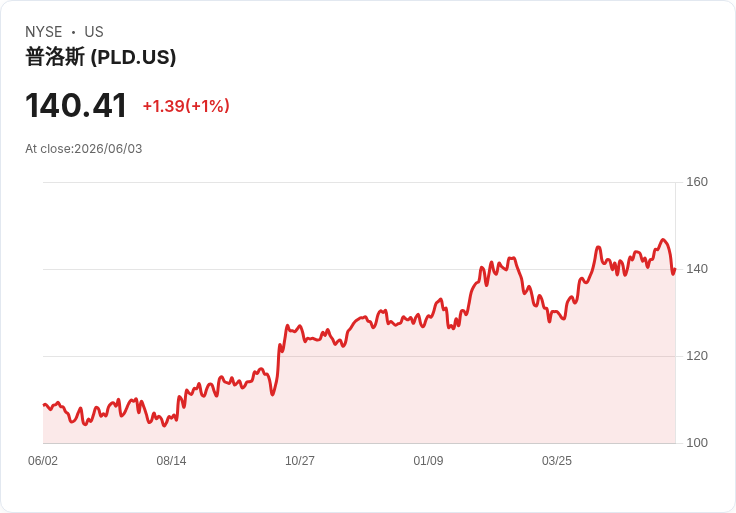The image size is (736, 513).
Task: Click the chart's highest peak near 147
Action: 663,240
